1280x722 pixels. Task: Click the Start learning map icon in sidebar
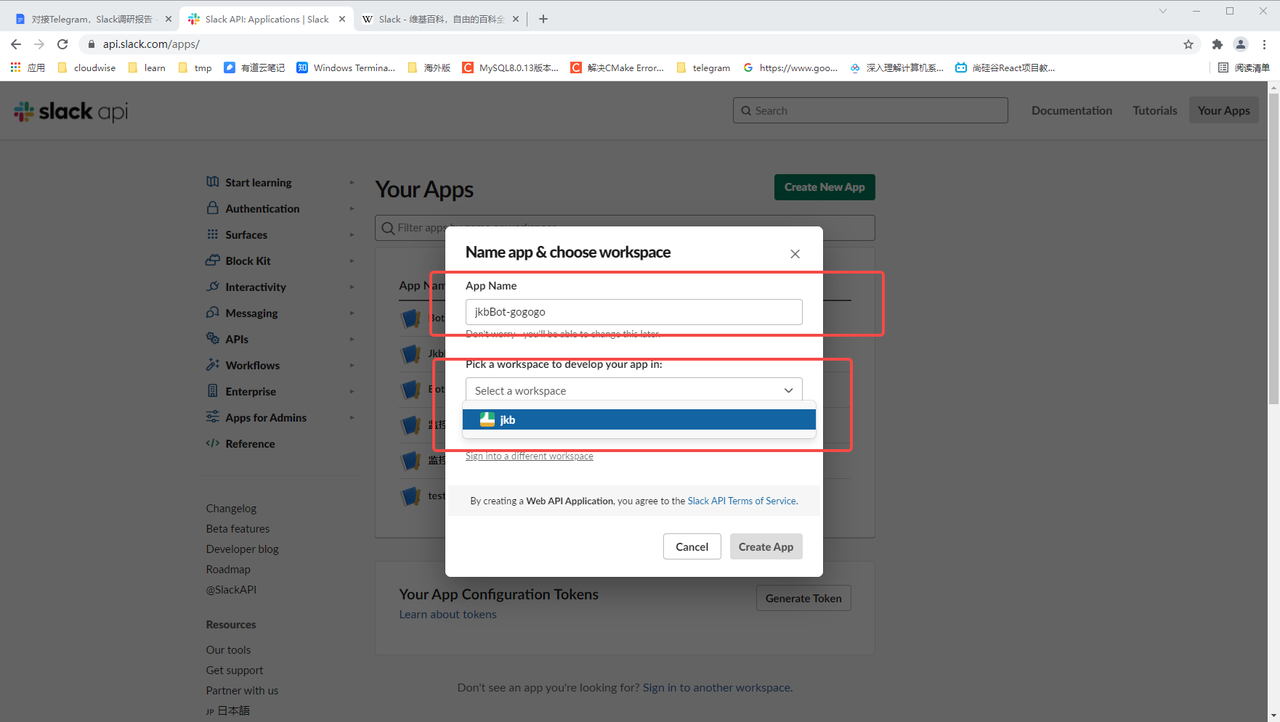(x=212, y=182)
